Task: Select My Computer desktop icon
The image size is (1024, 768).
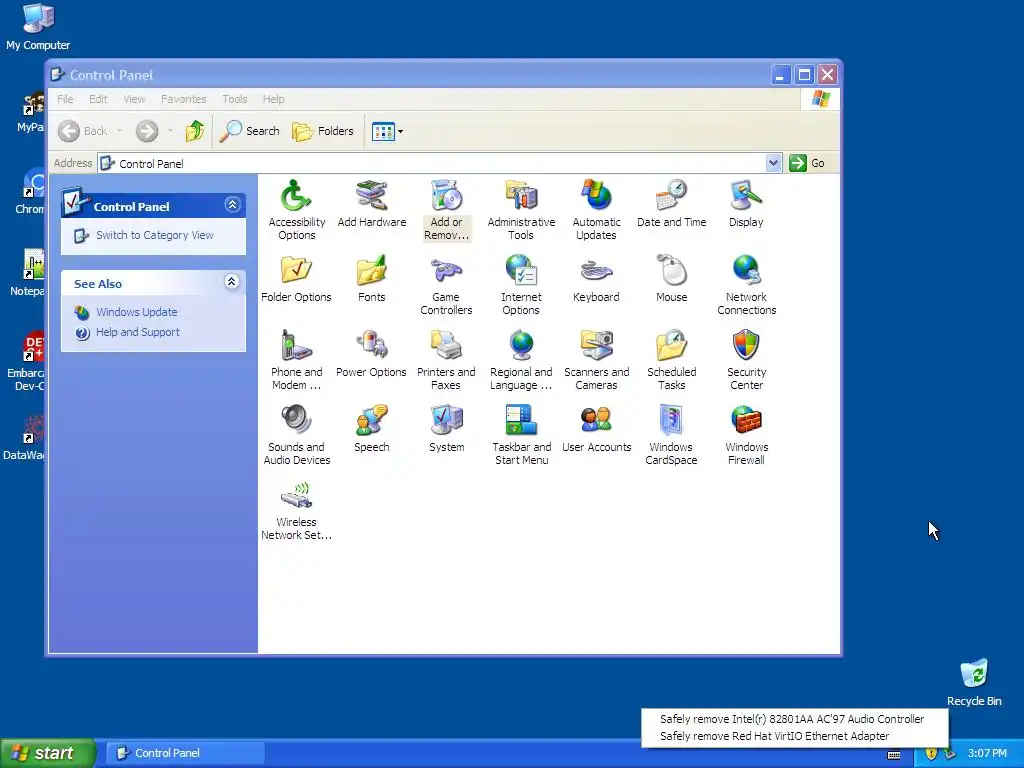Action: point(38,27)
